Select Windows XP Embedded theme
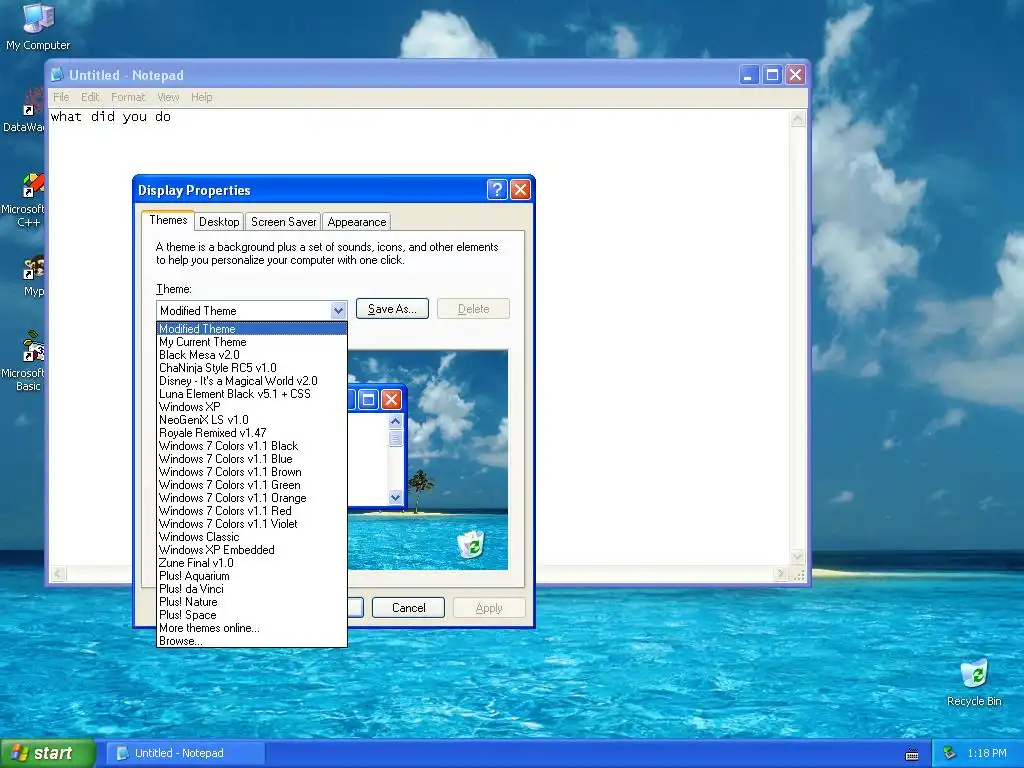The width and height of the screenshot is (1024, 768). pos(251,550)
